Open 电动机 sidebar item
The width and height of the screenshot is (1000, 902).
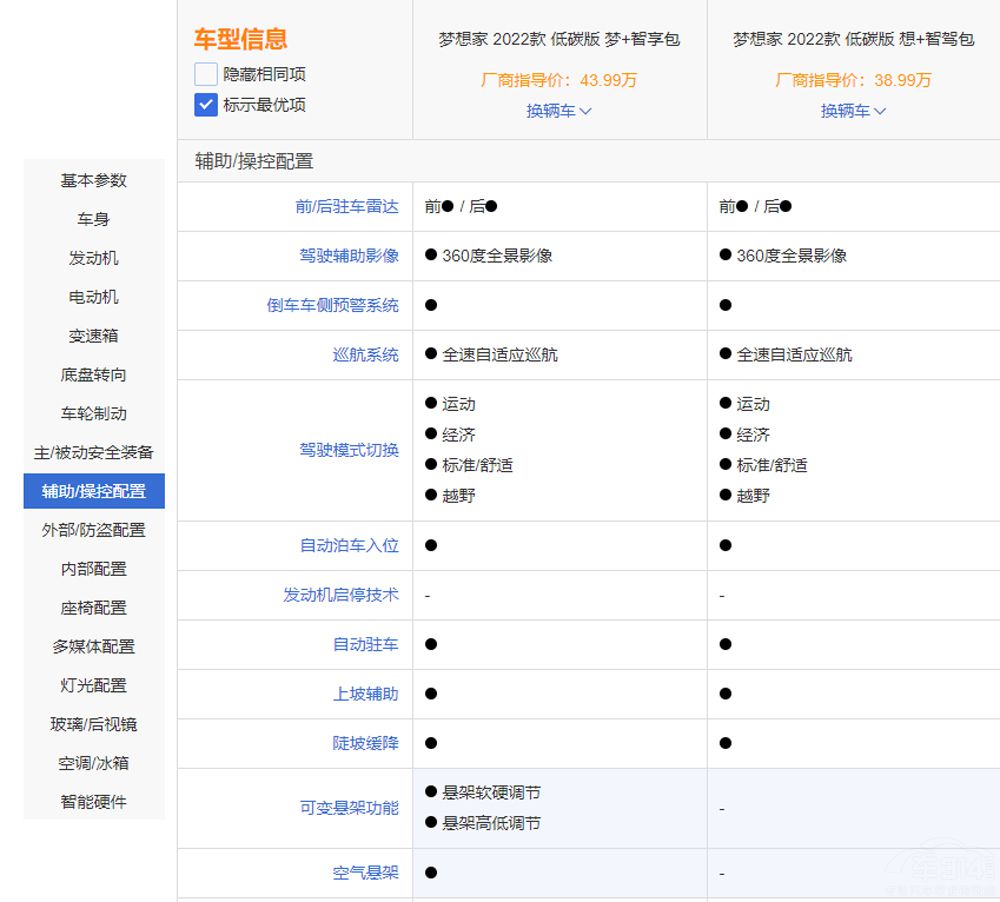pyautogui.click(x=94, y=297)
